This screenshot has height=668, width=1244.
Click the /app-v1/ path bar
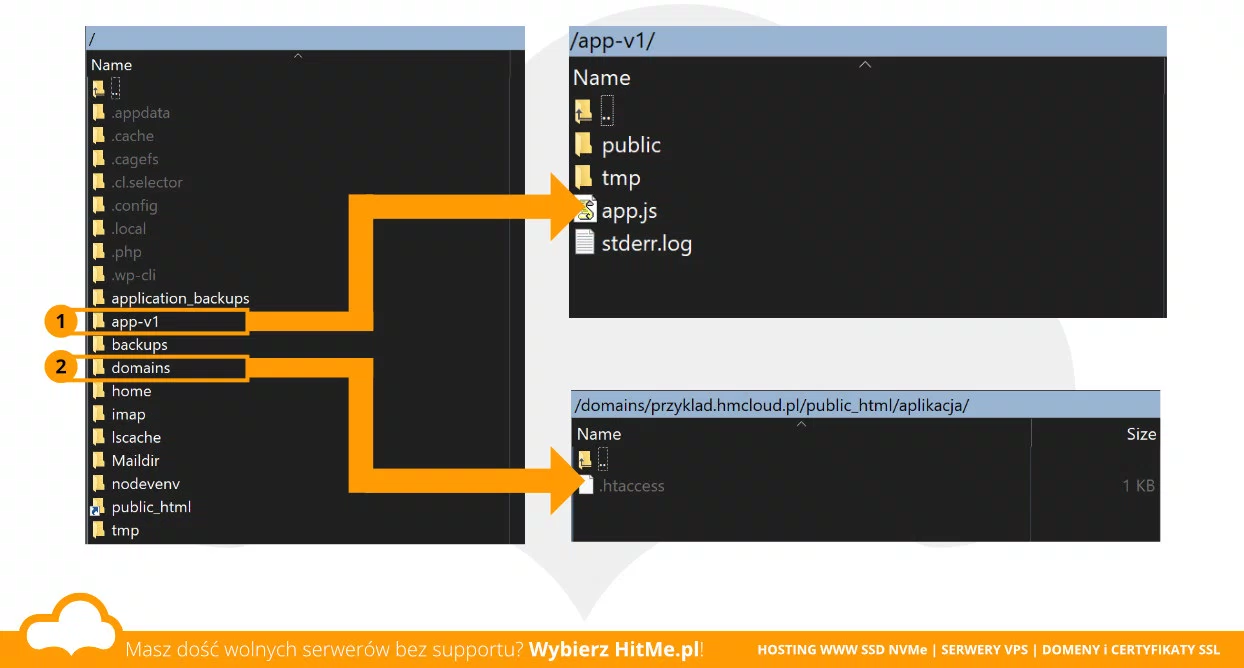pyautogui.click(x=868, y=42)
